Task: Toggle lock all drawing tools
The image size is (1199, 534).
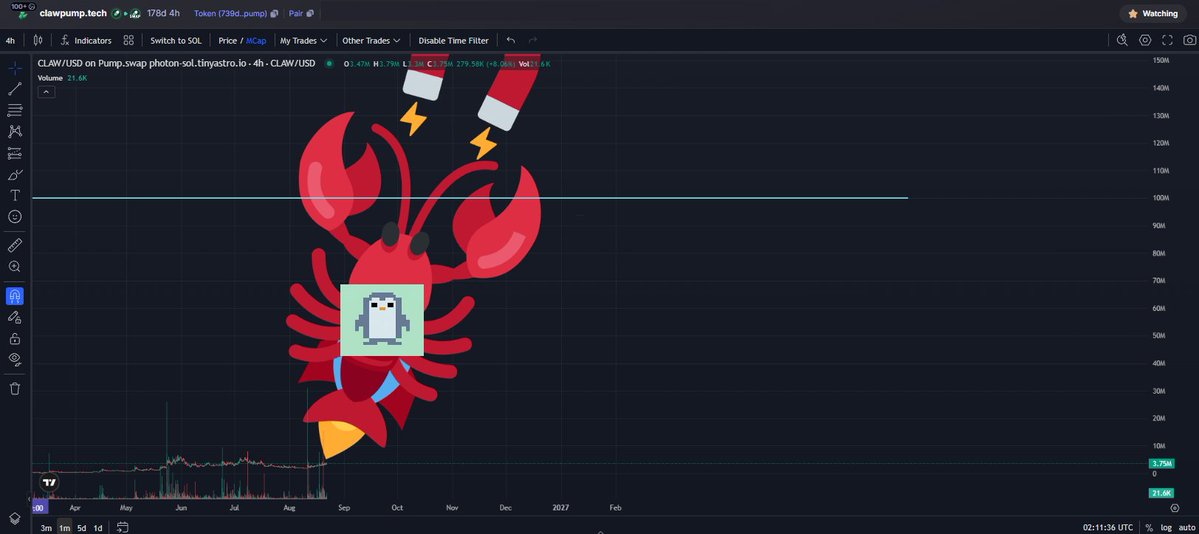Action: pos(15,338)
